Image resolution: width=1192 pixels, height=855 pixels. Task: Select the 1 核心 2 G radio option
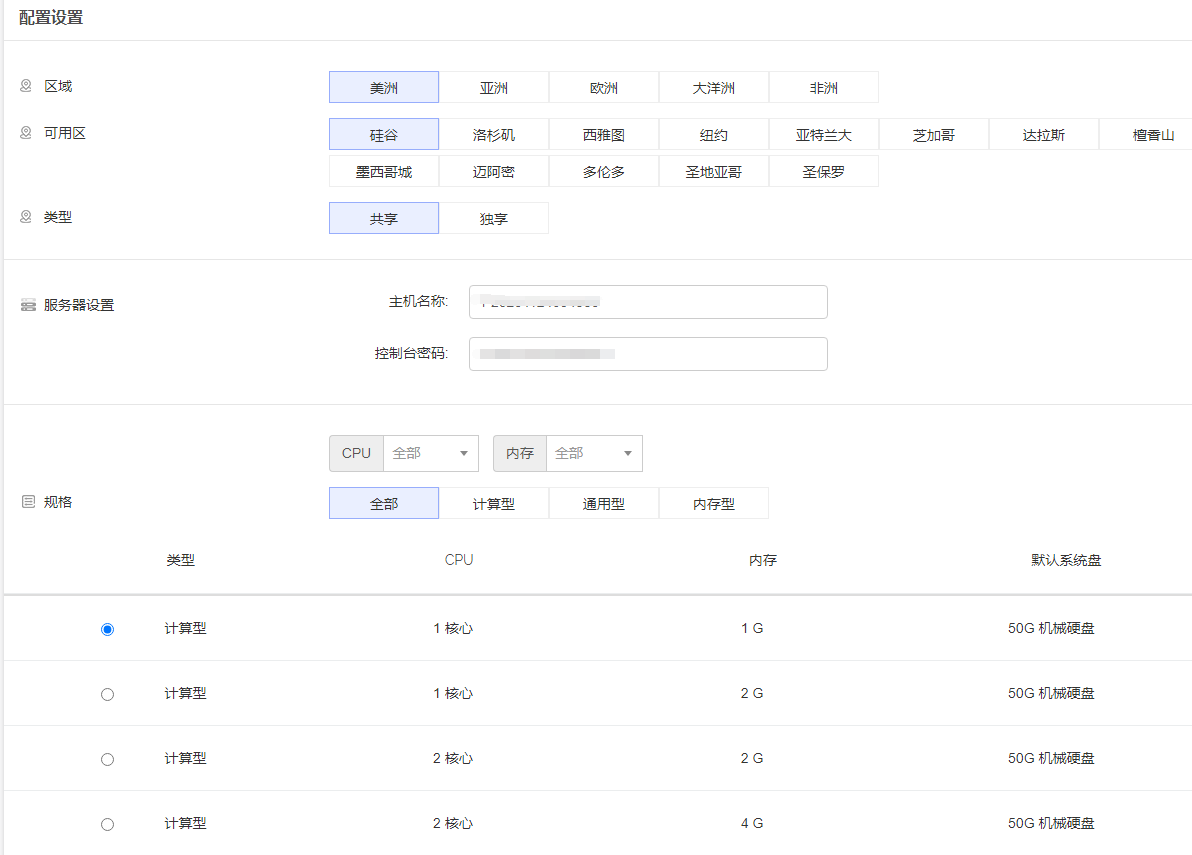click(108, 694)
